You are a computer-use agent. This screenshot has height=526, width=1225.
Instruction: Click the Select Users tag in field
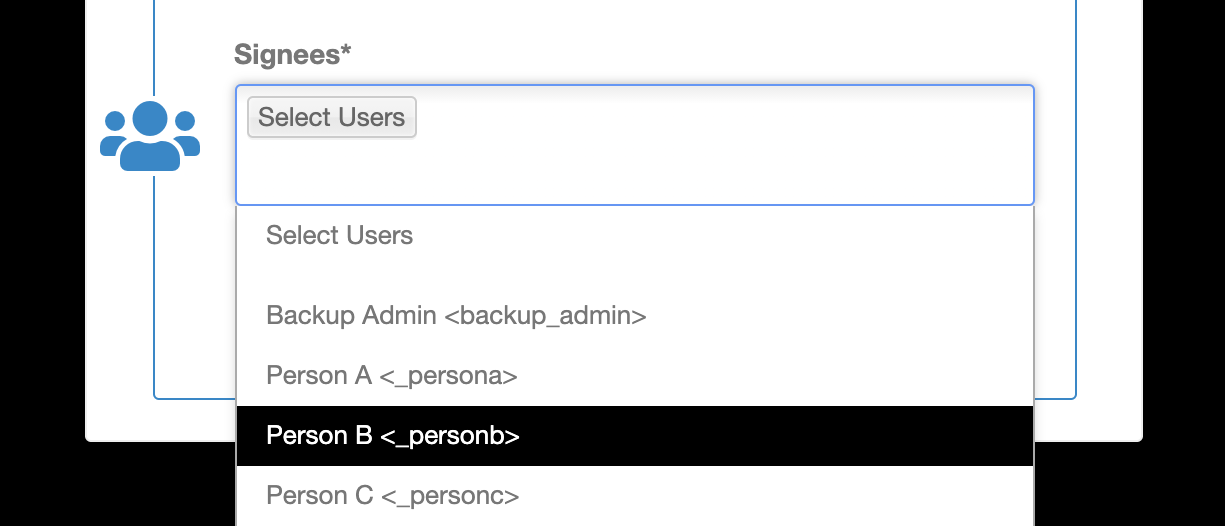coord(331,117)
